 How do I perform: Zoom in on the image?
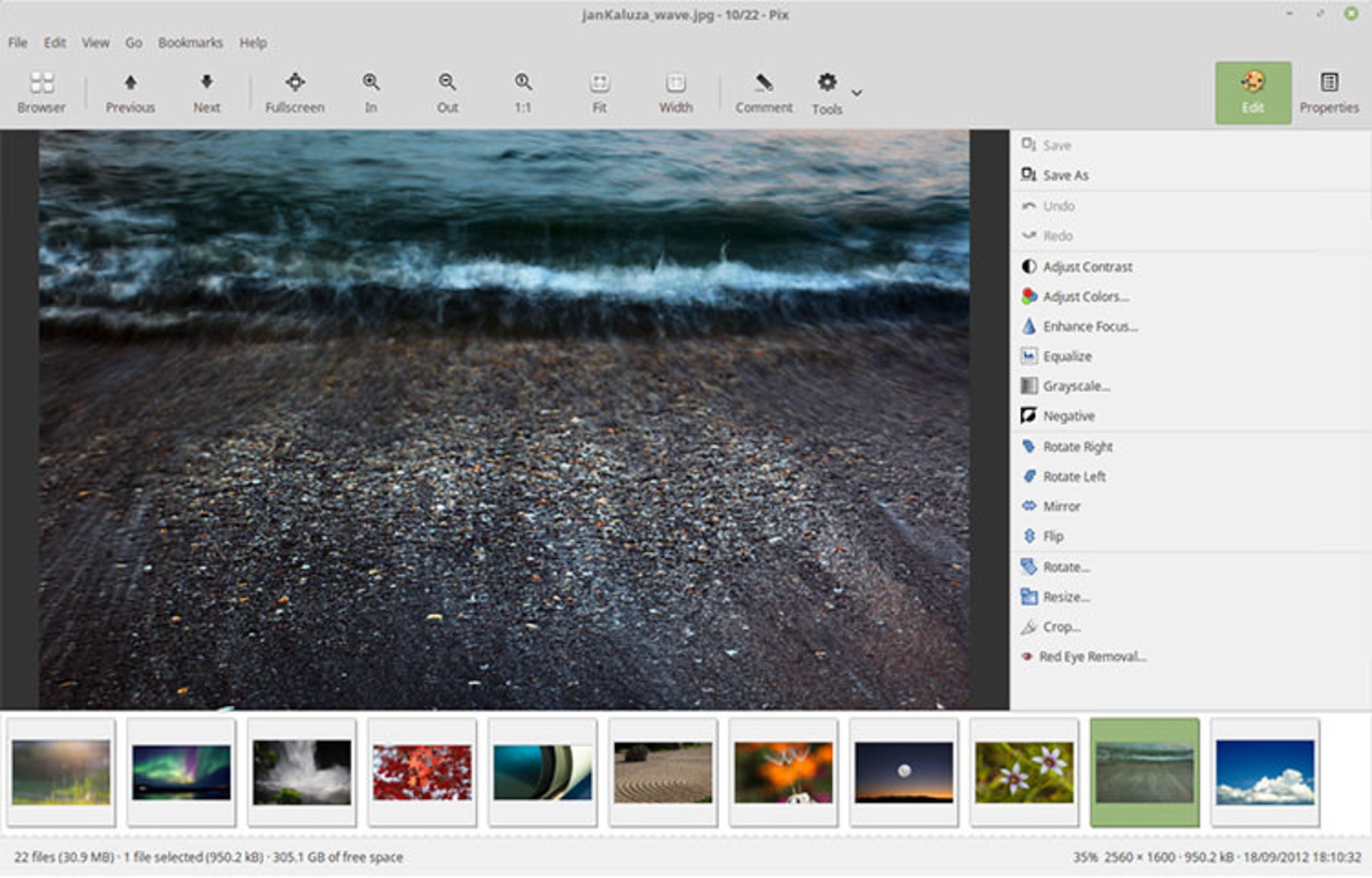(x=371, y=92)
